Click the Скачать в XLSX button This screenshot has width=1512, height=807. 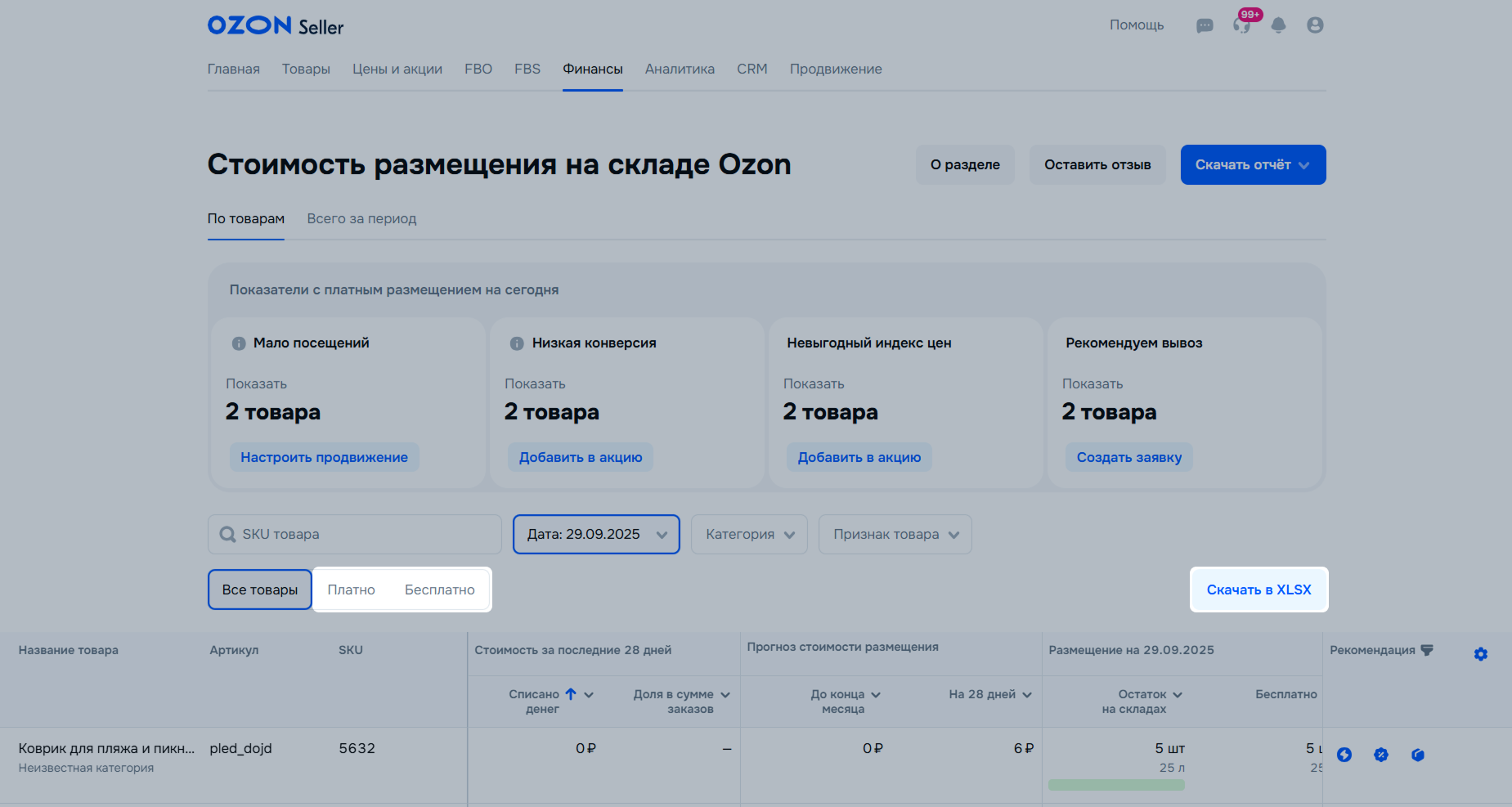tap(1259, 590)
